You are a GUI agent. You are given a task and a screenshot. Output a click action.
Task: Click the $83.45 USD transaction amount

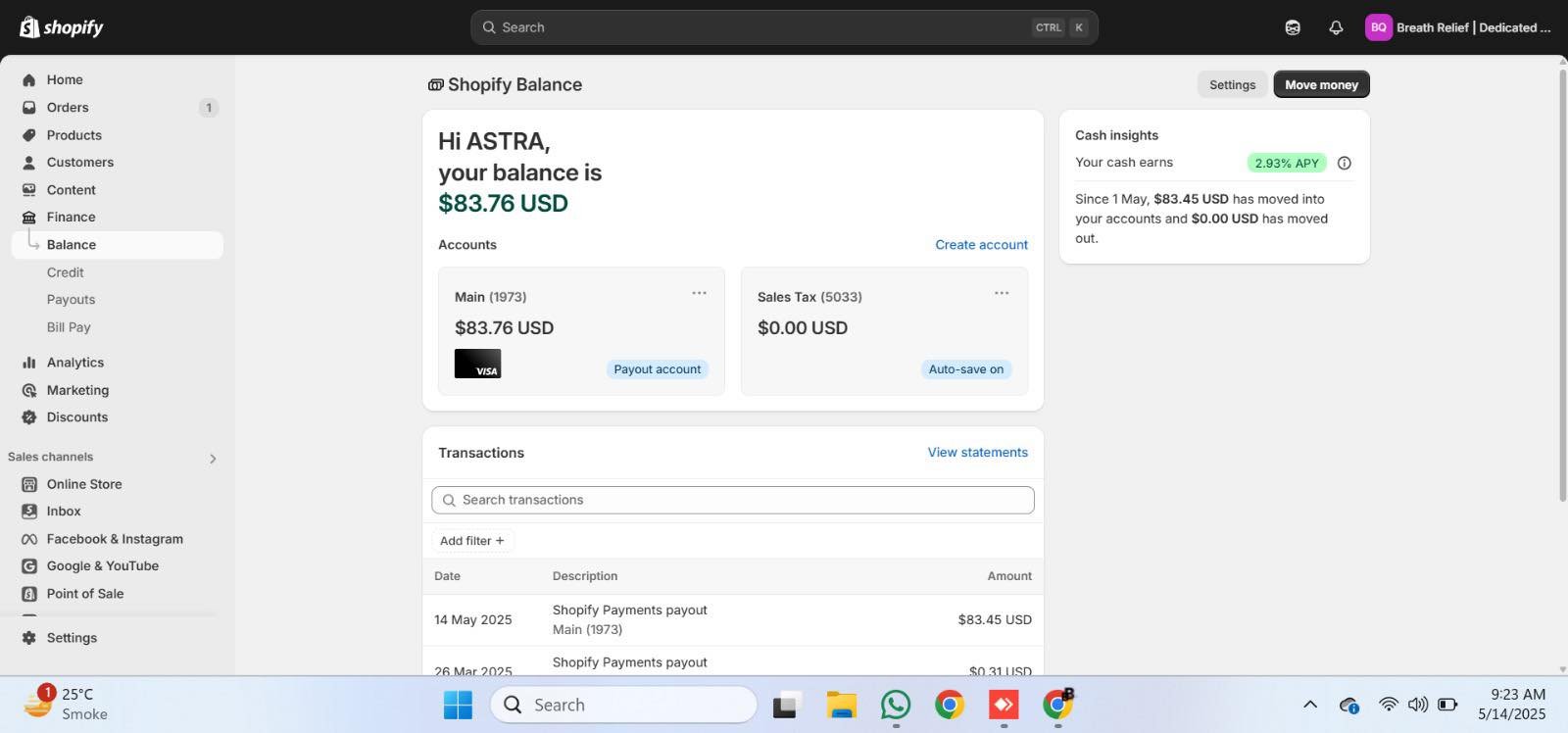(x=995, y=620)
